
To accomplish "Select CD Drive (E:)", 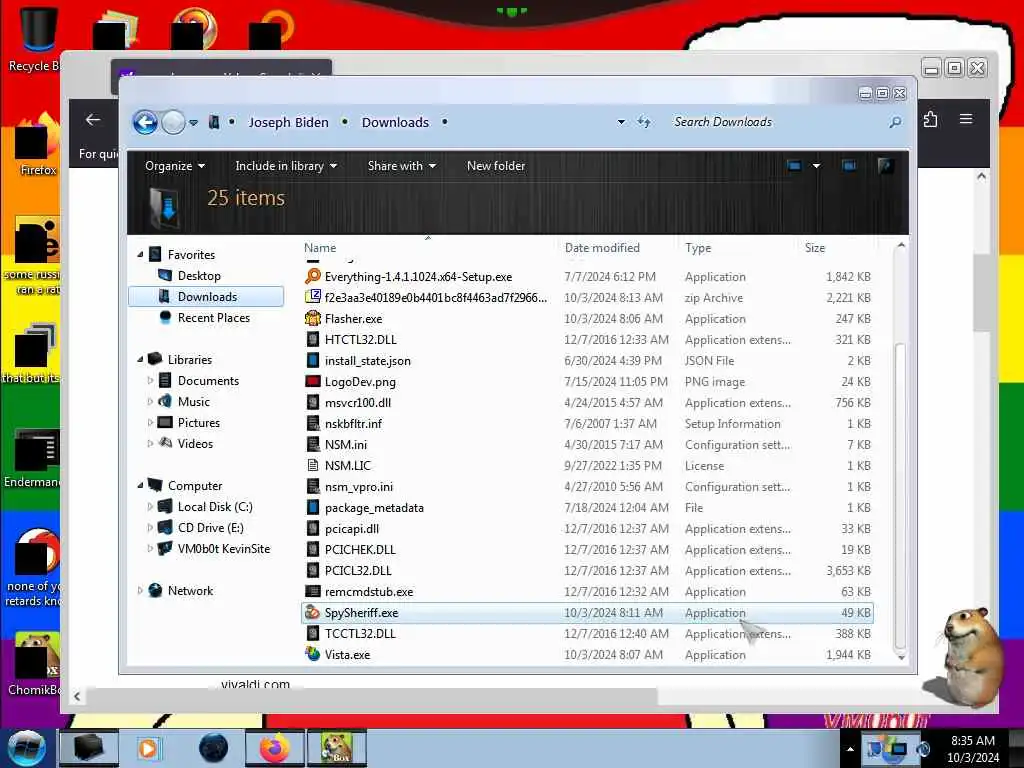I will (x=210, y=528).
